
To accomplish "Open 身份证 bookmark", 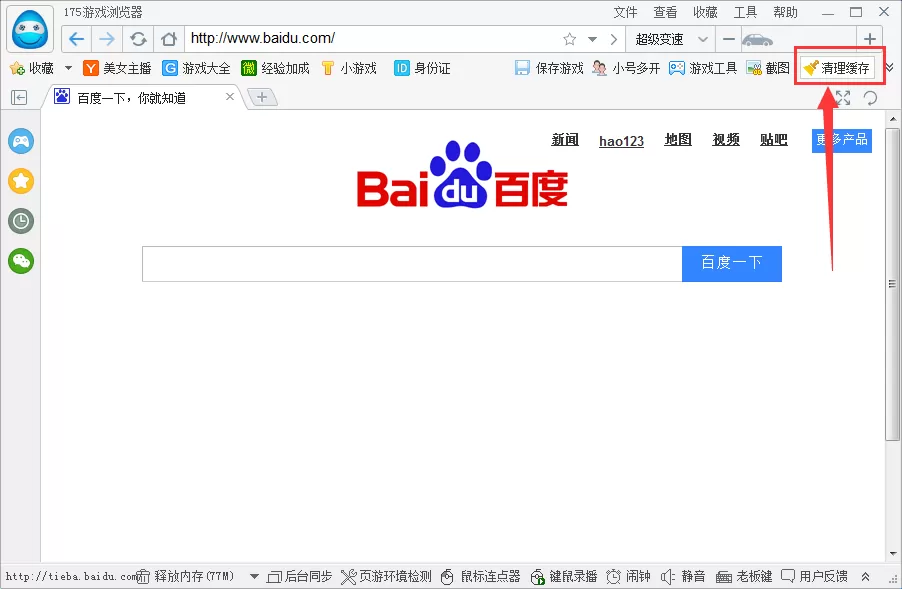I will (422, 68).
